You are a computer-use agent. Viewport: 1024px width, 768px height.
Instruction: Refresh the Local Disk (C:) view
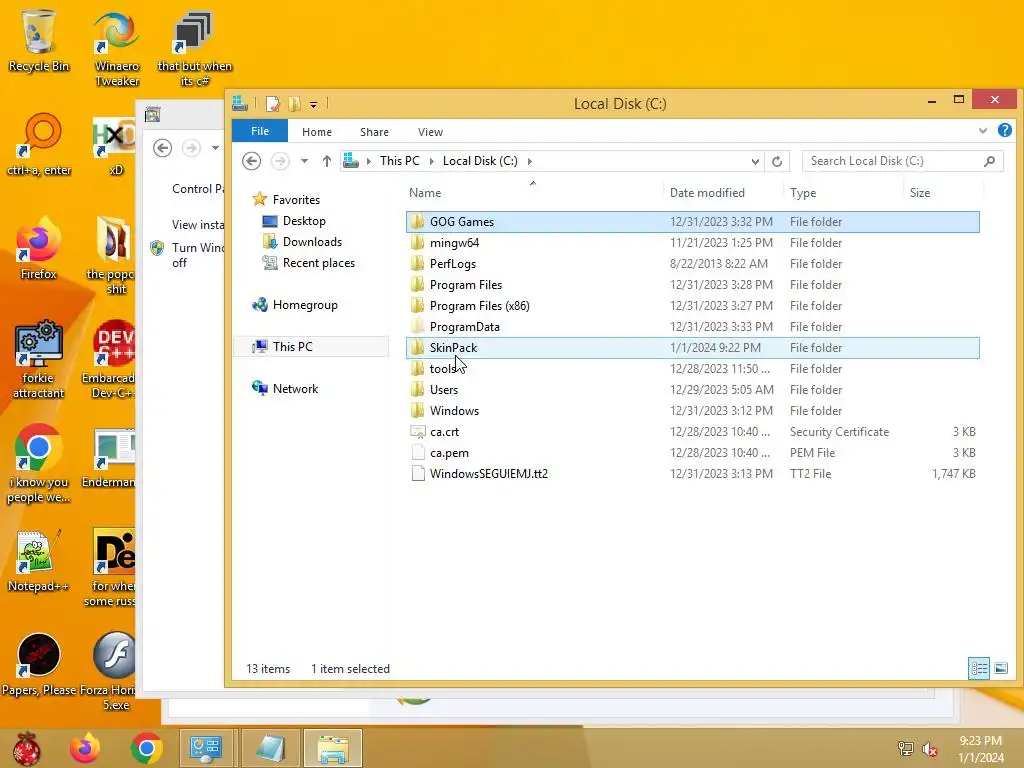[776, 161]
